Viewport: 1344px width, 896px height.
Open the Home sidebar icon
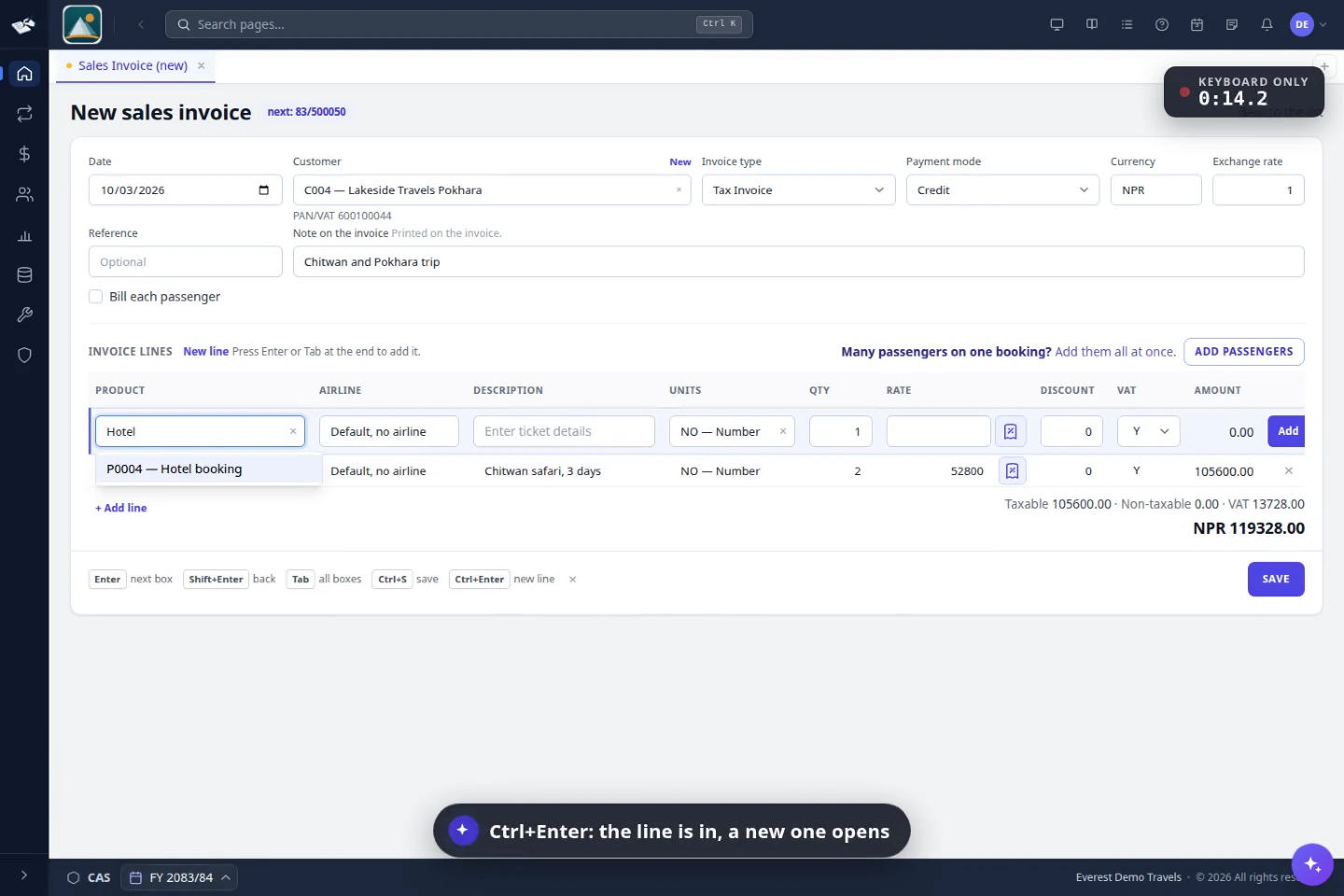coord(25,74)
